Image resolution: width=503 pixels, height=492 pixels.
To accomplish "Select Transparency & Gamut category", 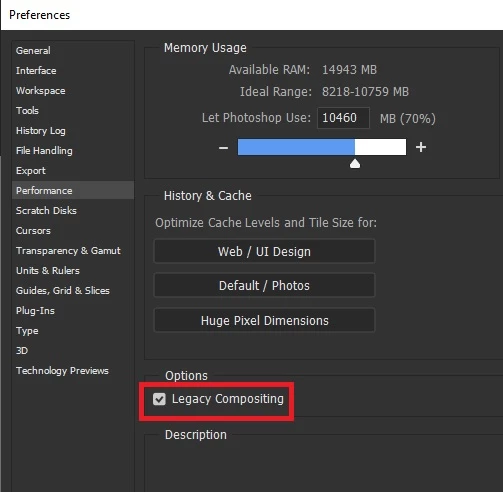I will coord(68,251).
